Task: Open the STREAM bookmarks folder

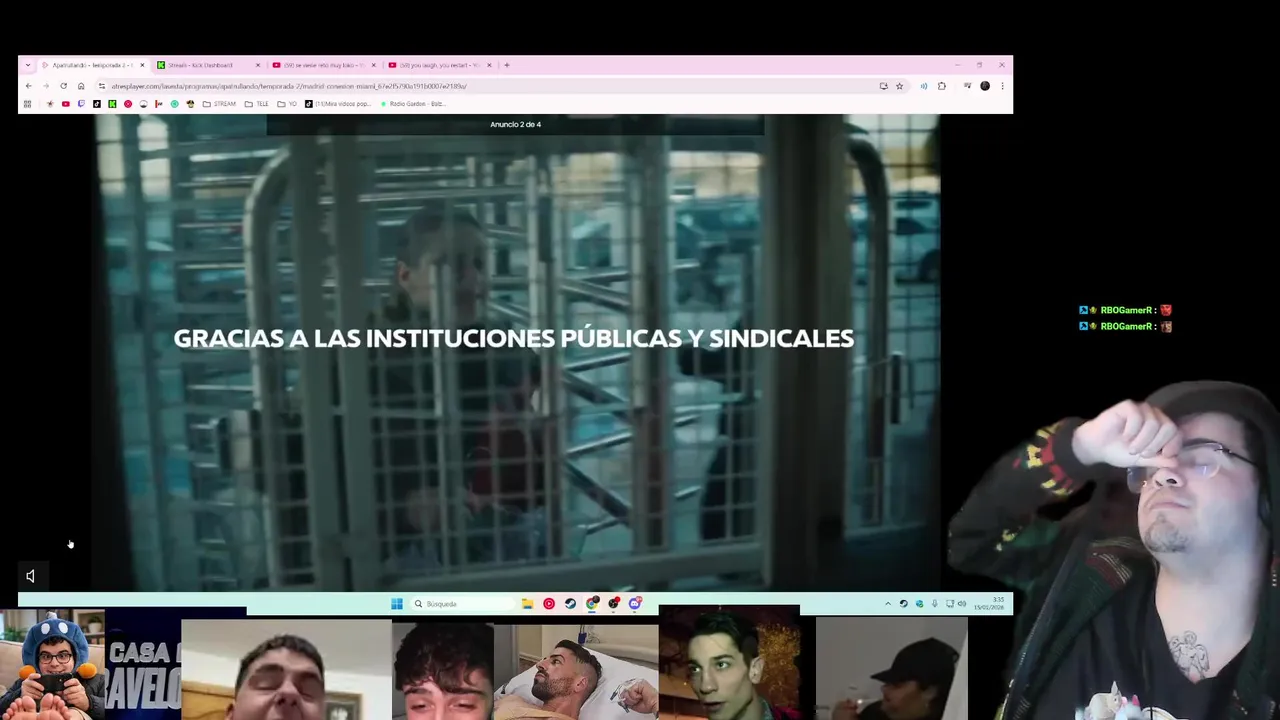Action: [219, 104]
